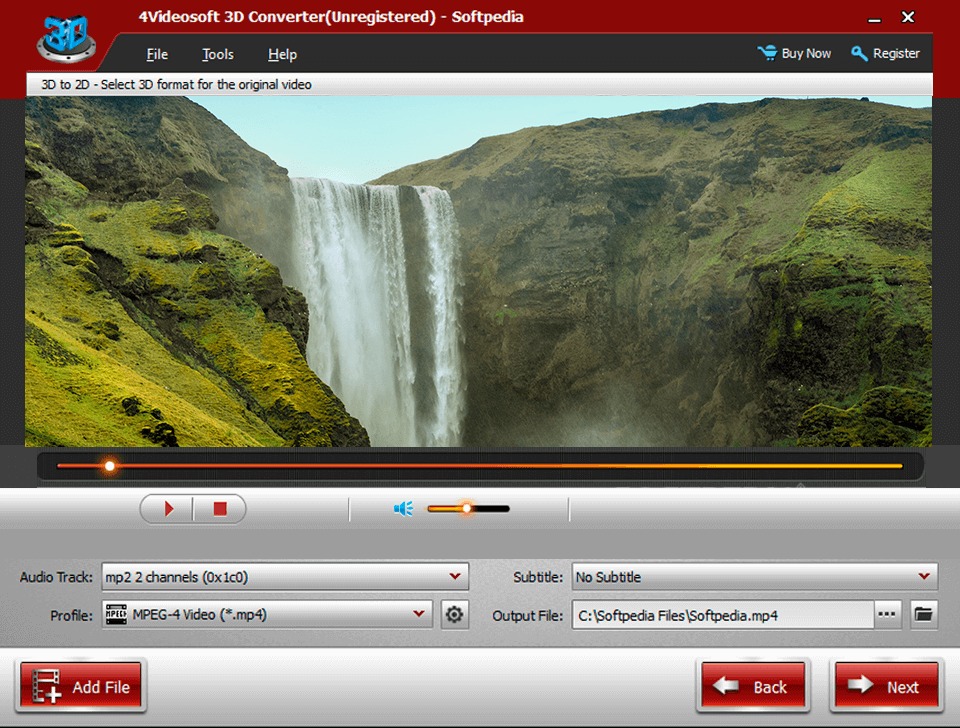
Task: Open the File menu
Action: point(157,54)
